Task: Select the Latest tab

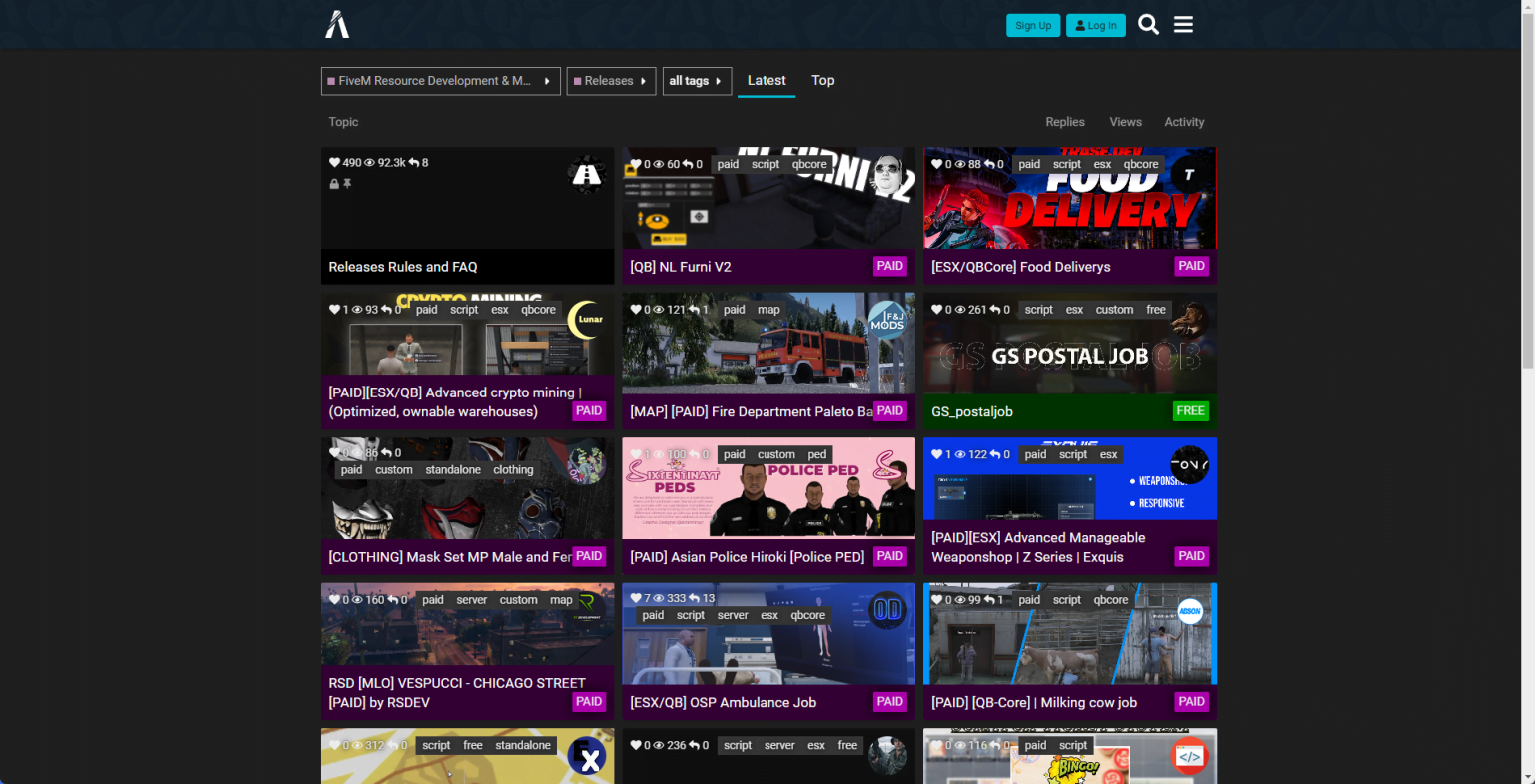Action: (767, 80)
